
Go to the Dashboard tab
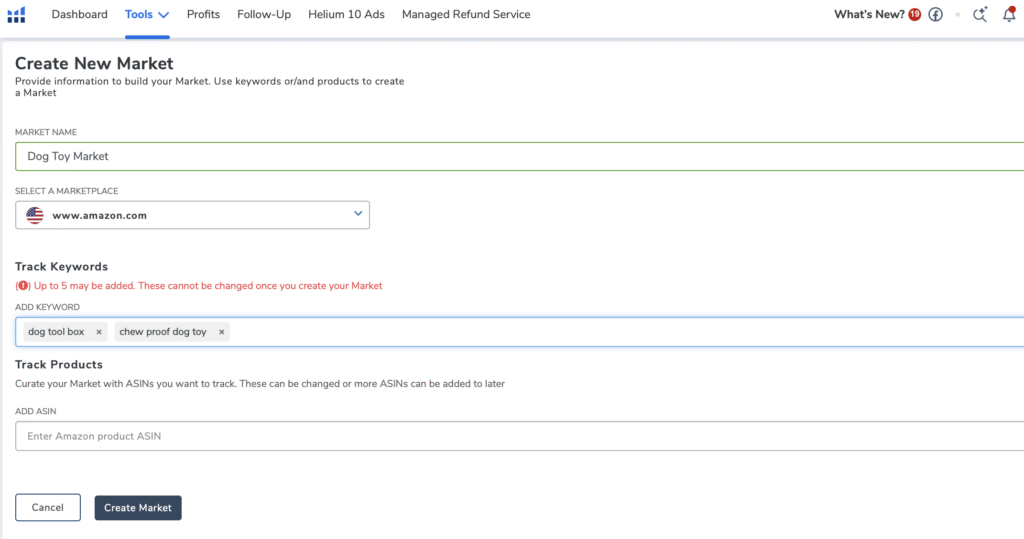click(x=79, y=15)
